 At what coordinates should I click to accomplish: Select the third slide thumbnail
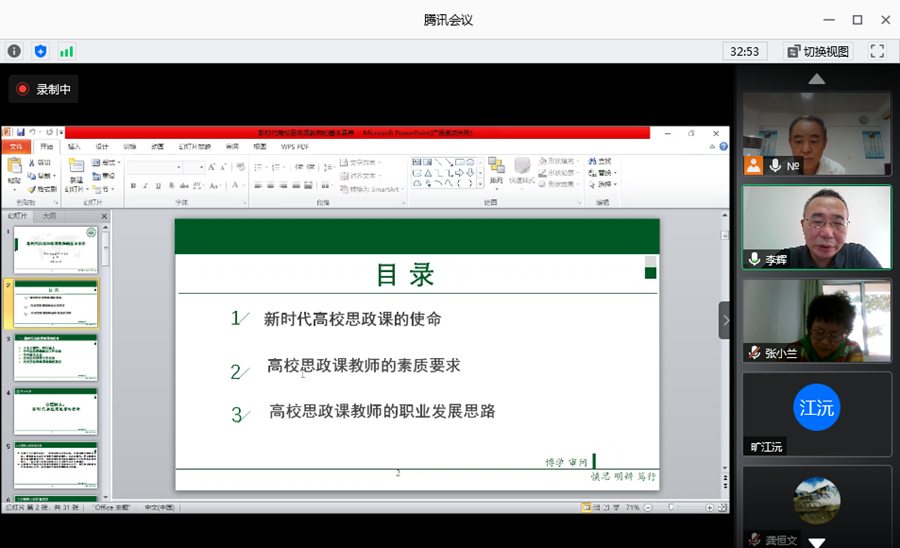coord(56,358)
